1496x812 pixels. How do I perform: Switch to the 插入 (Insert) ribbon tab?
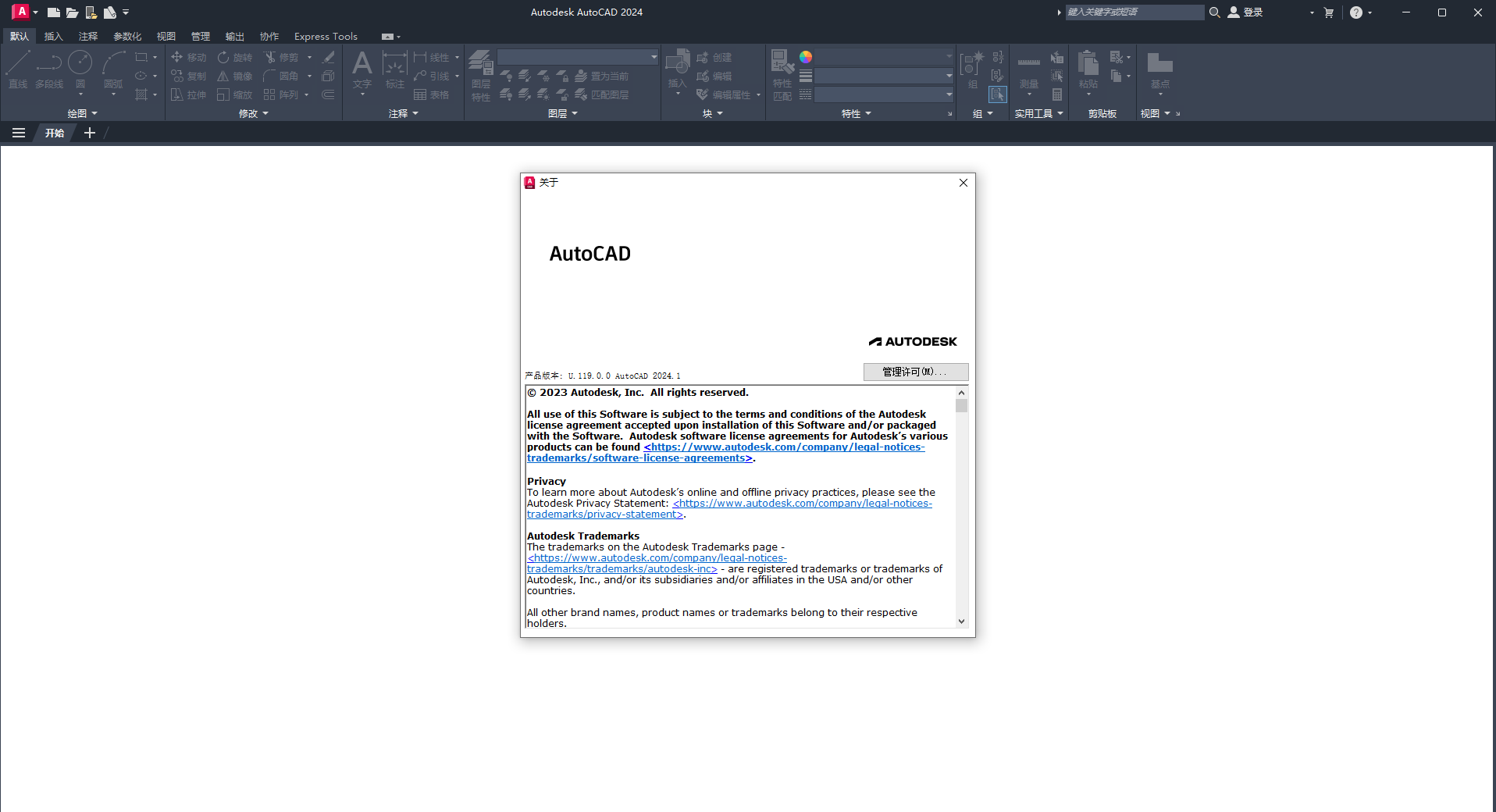pos(53,37)
